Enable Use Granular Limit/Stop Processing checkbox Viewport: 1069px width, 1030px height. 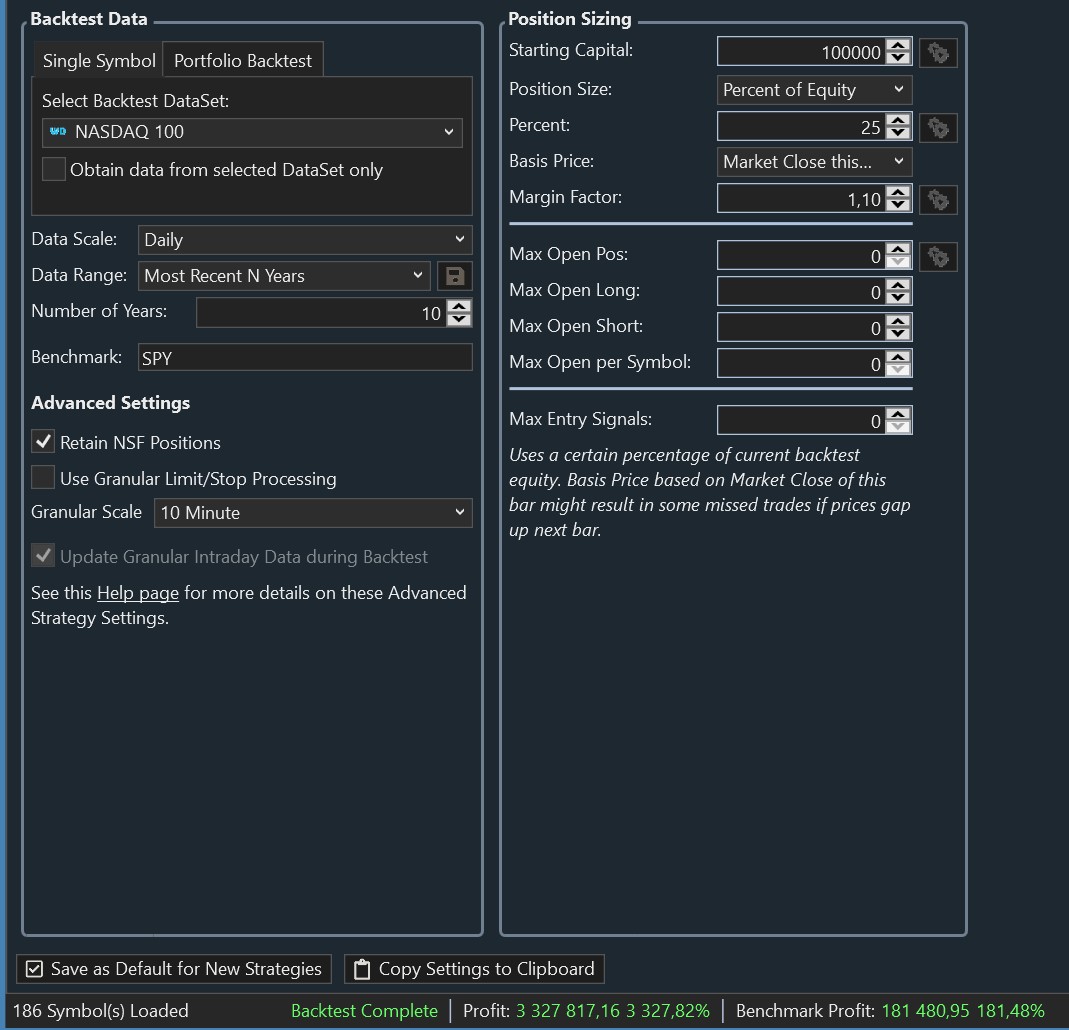(44, 478)
